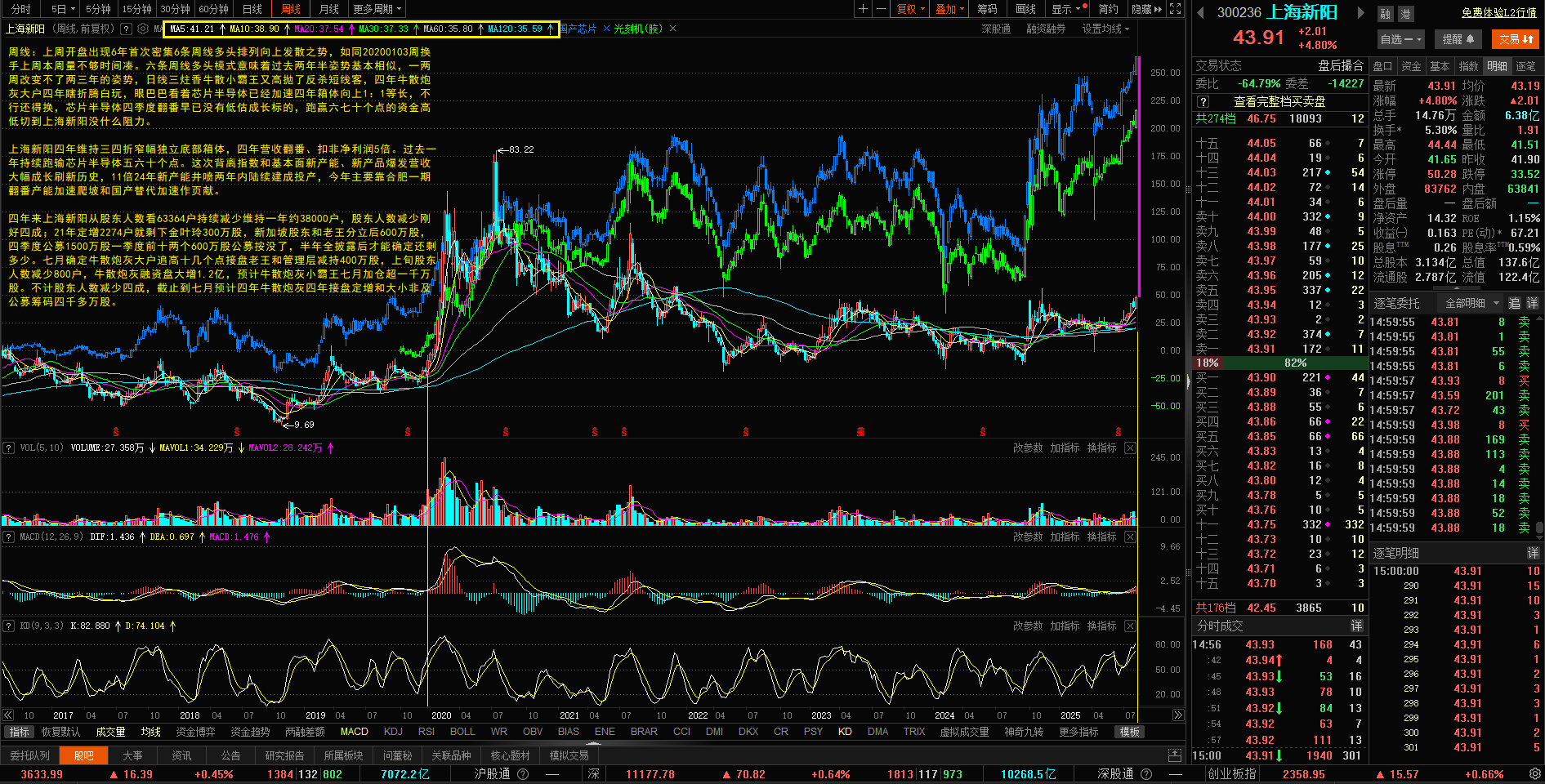Viewport: 1545px width, 784px height.
Task: Select the 60分钟 period tab
Action: click(x=214, y=9)
